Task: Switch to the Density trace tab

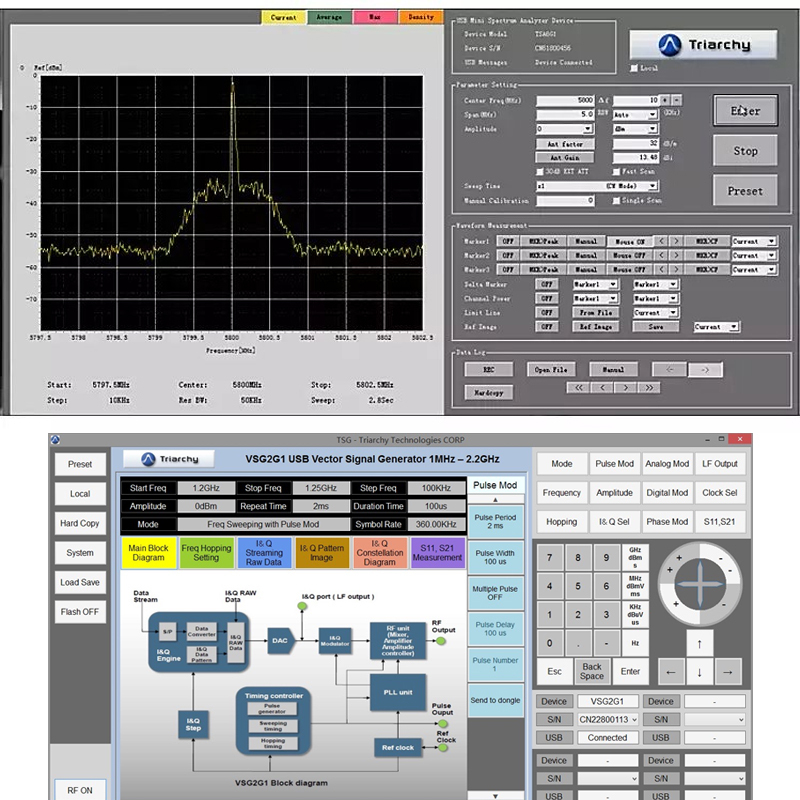Action: tap(420, 17)
